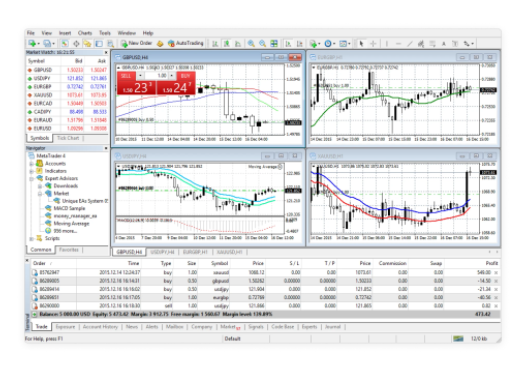This screenshot has width=522, height=379.
Task: Switch chart to Line Chart style
Action: click(x=238, y=43)
